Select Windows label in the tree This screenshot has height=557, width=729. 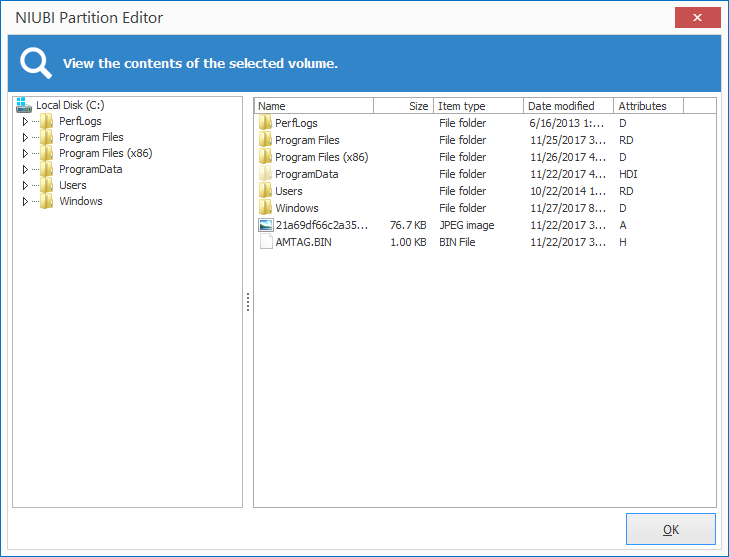[x=81, y=201]
